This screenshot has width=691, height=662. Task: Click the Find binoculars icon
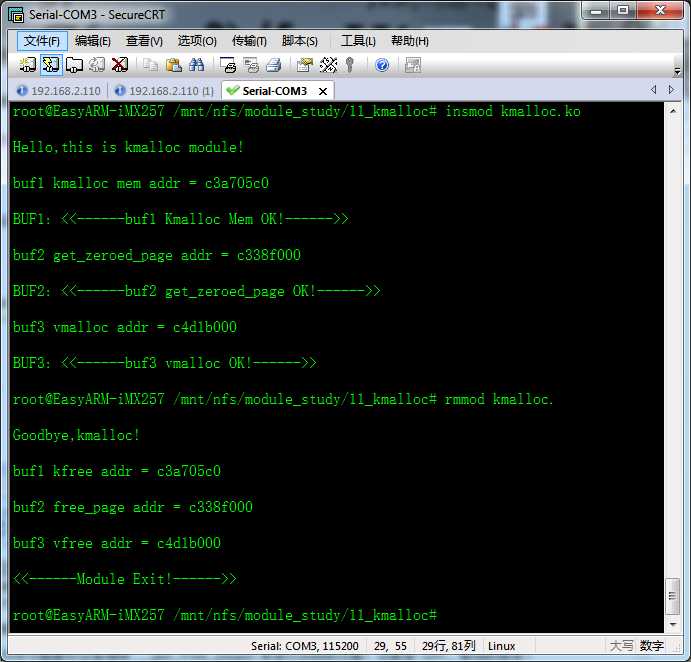tap(196, 65)
